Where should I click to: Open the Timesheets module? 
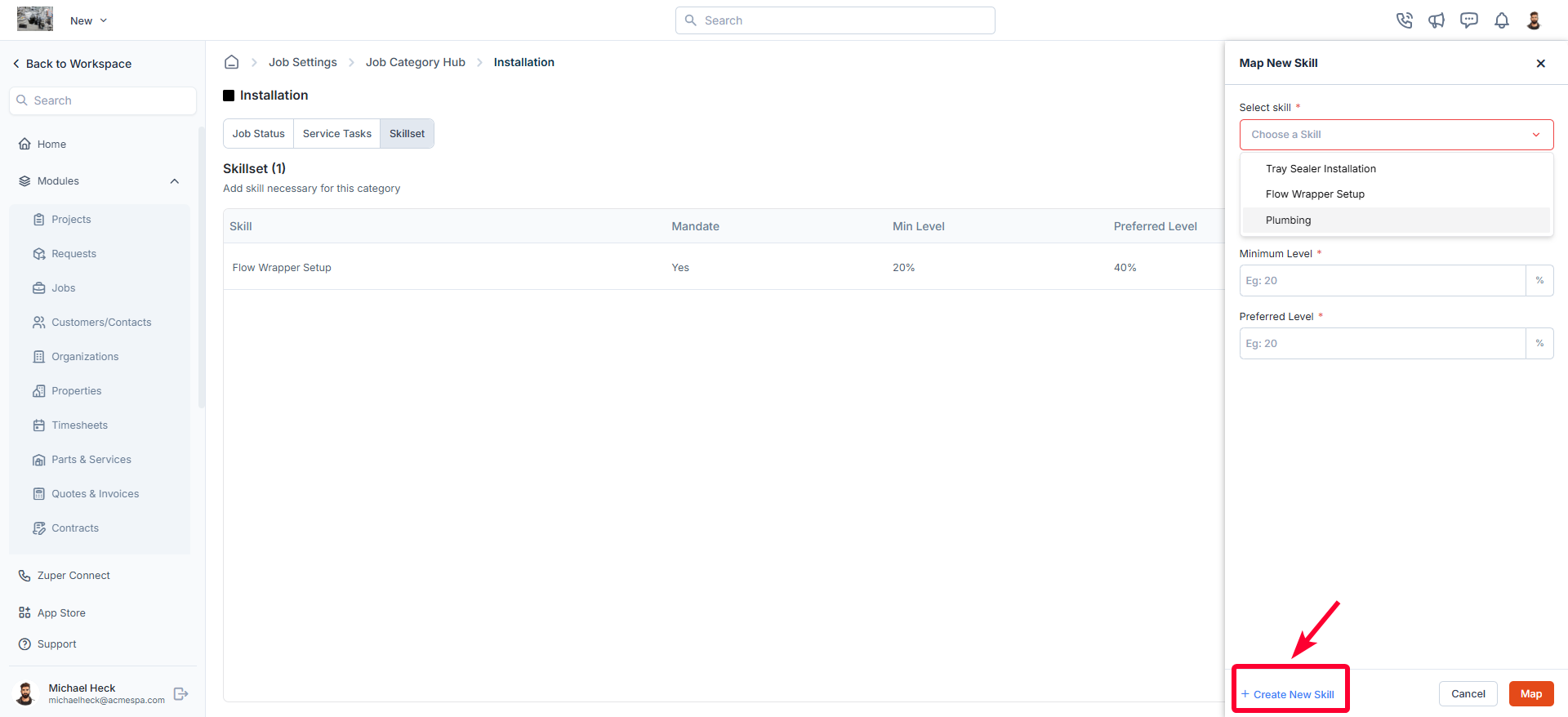pyautogui.click(x=70, y=425)
